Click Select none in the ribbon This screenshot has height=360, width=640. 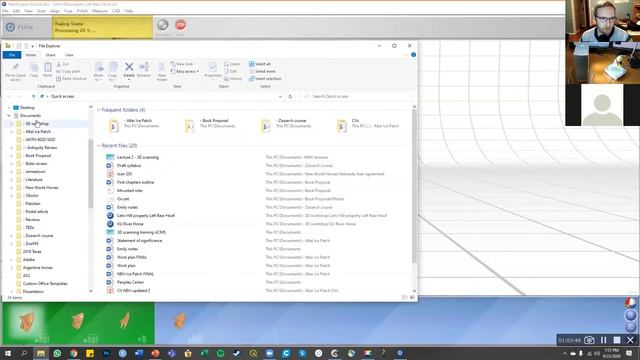262,71
